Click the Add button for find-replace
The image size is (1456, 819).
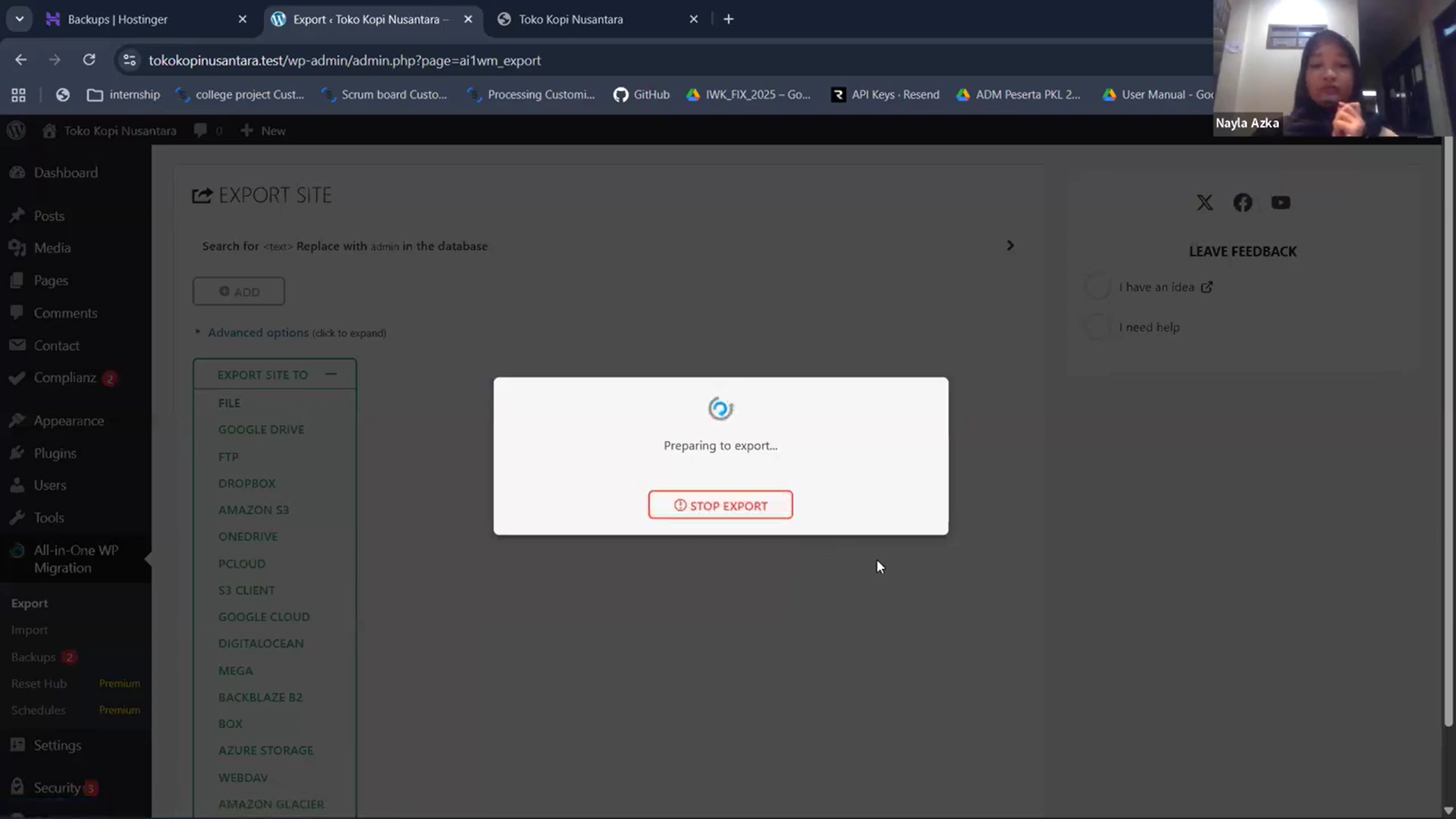(238, 291)
